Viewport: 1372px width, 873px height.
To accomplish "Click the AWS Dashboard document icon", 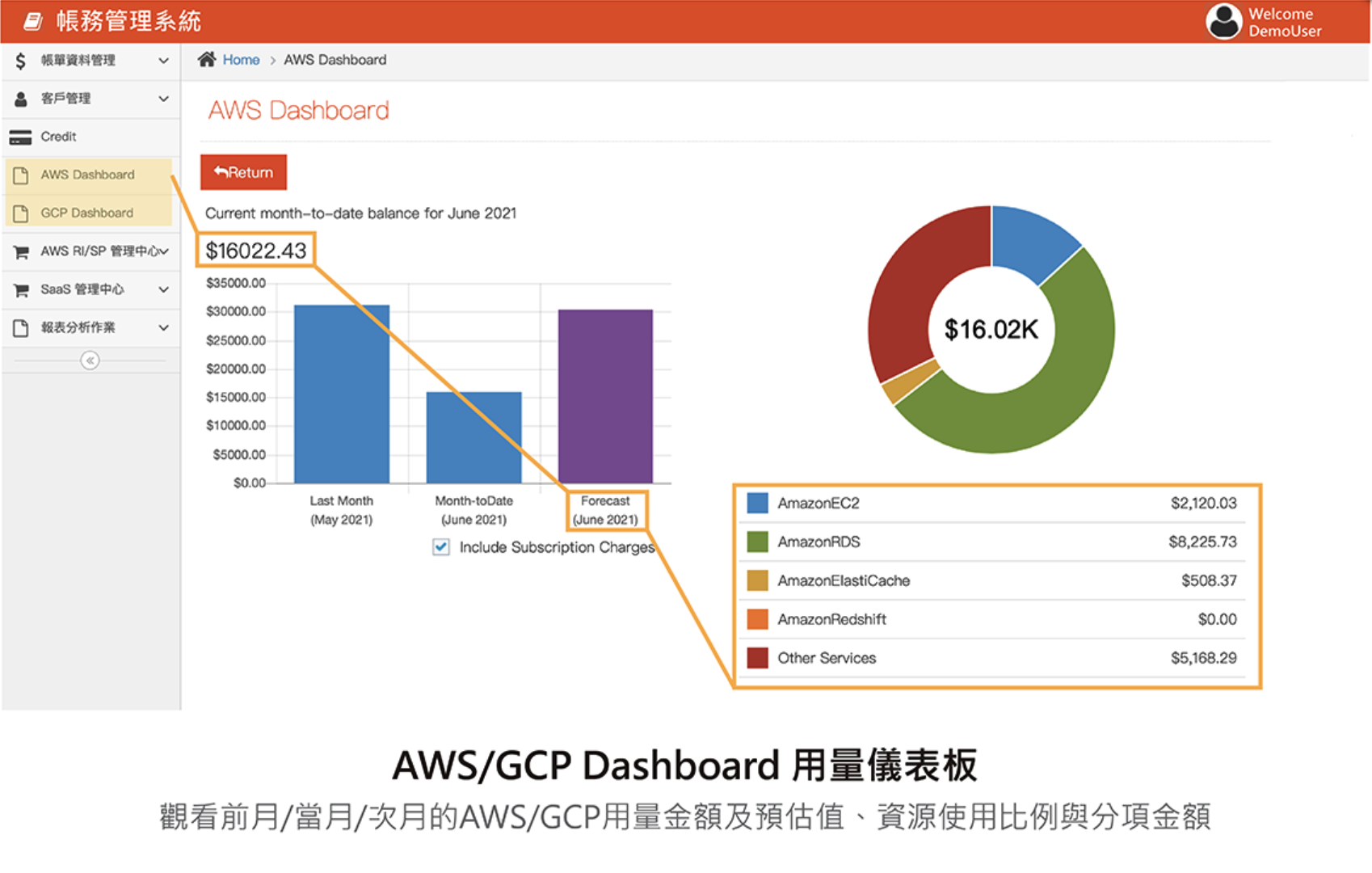I will [x=21, y=175].
